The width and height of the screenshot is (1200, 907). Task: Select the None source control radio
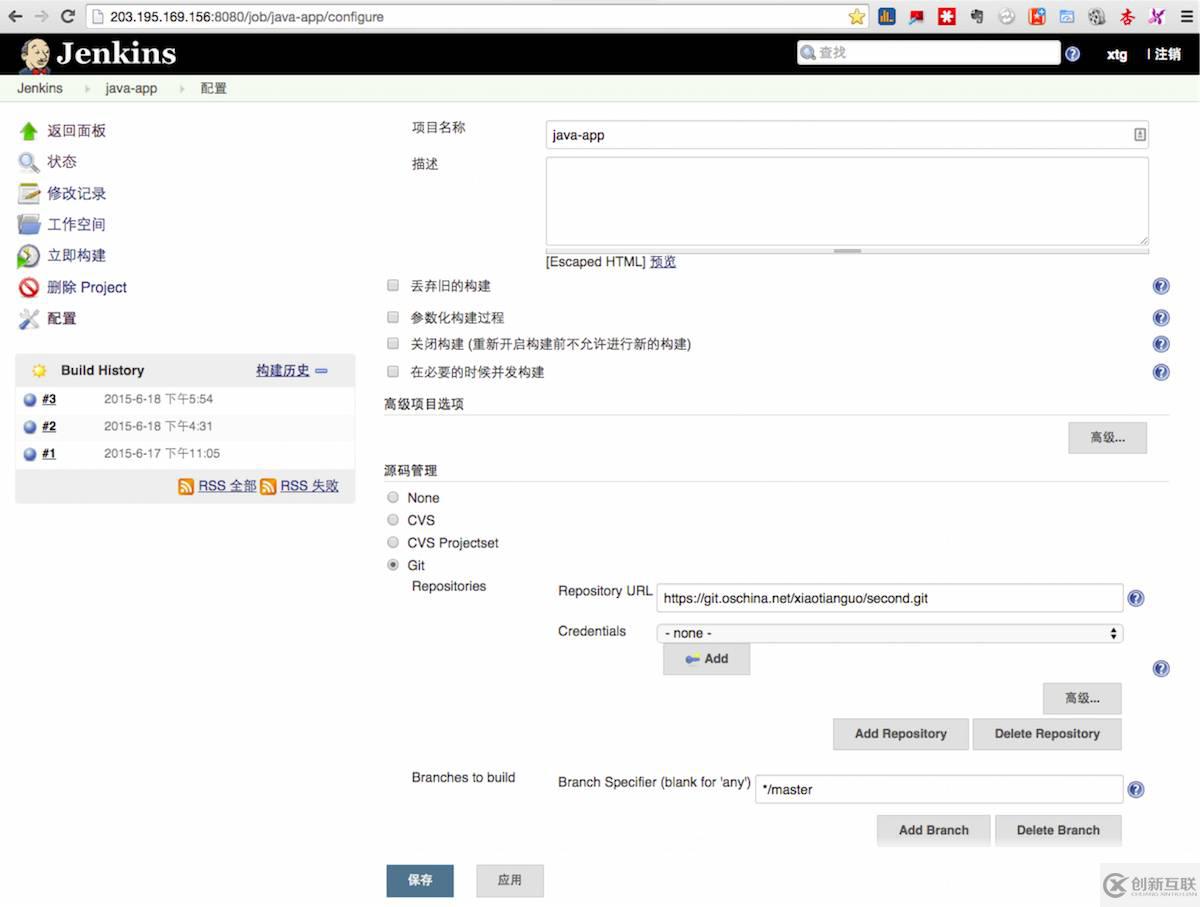point(393,498)
